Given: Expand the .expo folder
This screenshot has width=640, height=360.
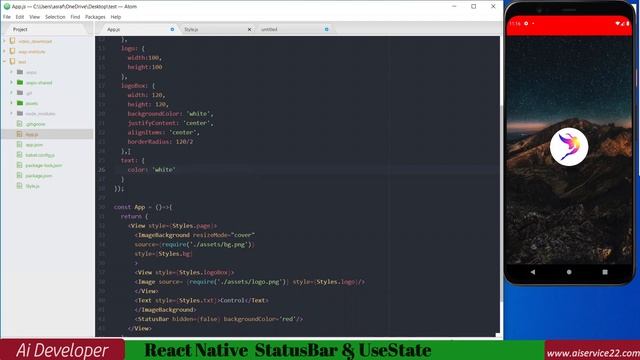Looking at the screenshot, I should click(12, 72).
